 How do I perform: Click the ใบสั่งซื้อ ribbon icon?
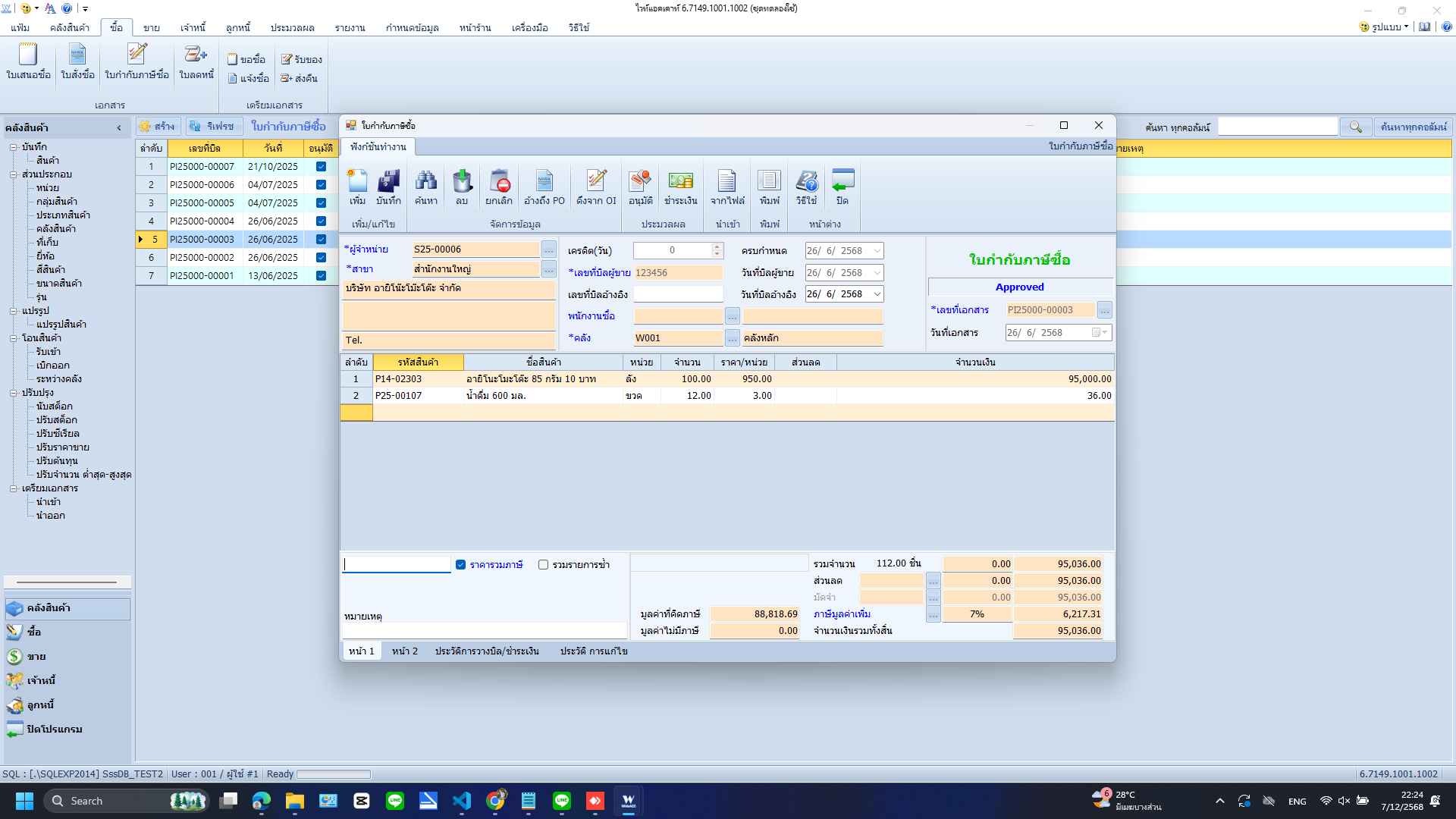(77, 61)
